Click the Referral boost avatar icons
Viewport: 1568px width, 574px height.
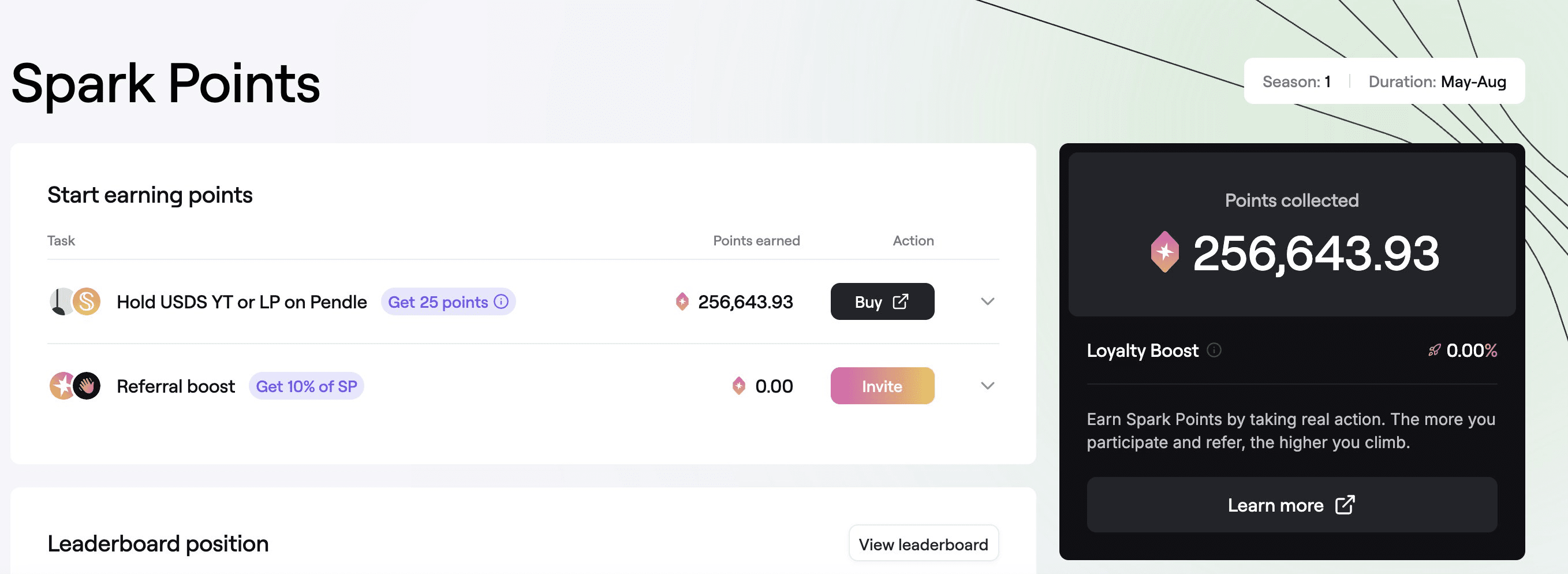tap(75, 386)
